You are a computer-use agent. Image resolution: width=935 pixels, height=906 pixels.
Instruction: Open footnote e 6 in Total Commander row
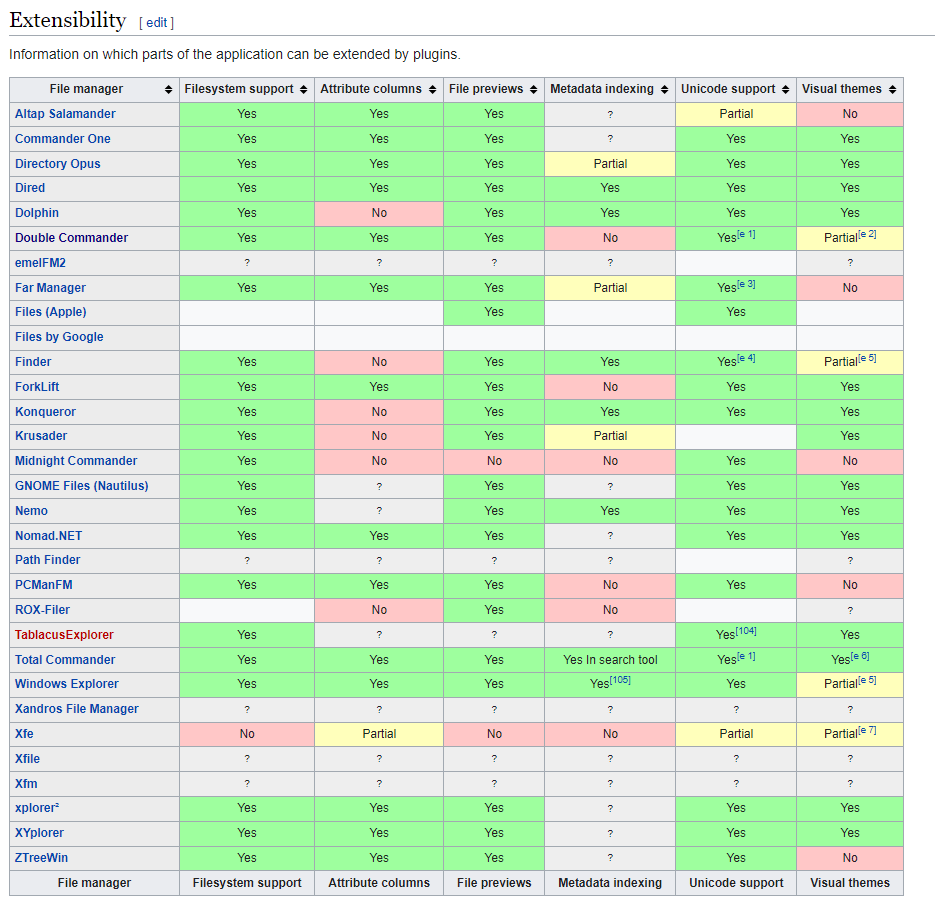click(x=860, y=656)
